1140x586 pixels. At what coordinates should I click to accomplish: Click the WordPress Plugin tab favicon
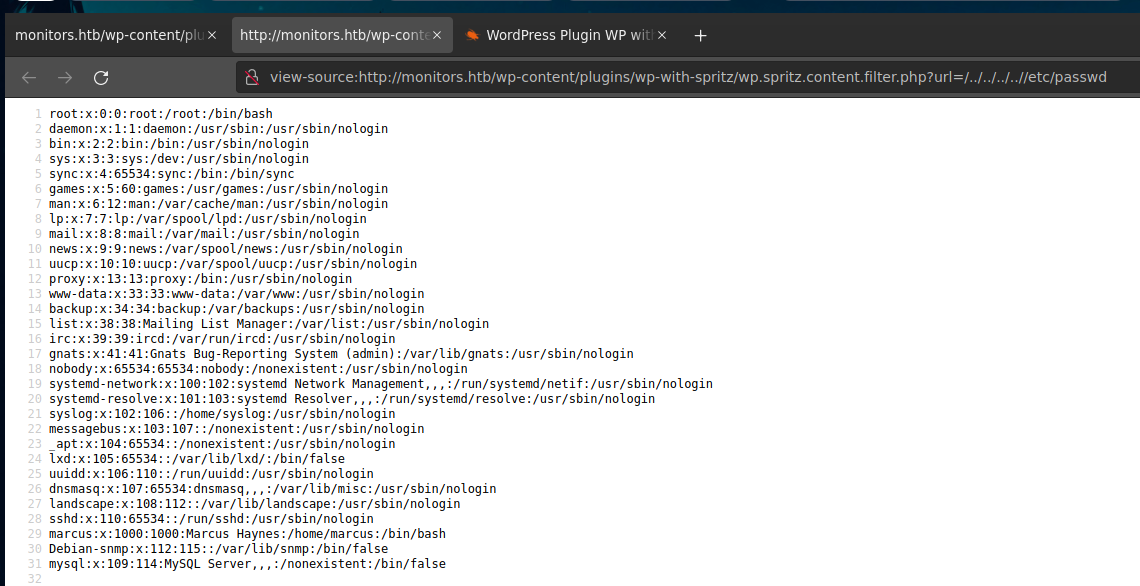click(472, 35)
